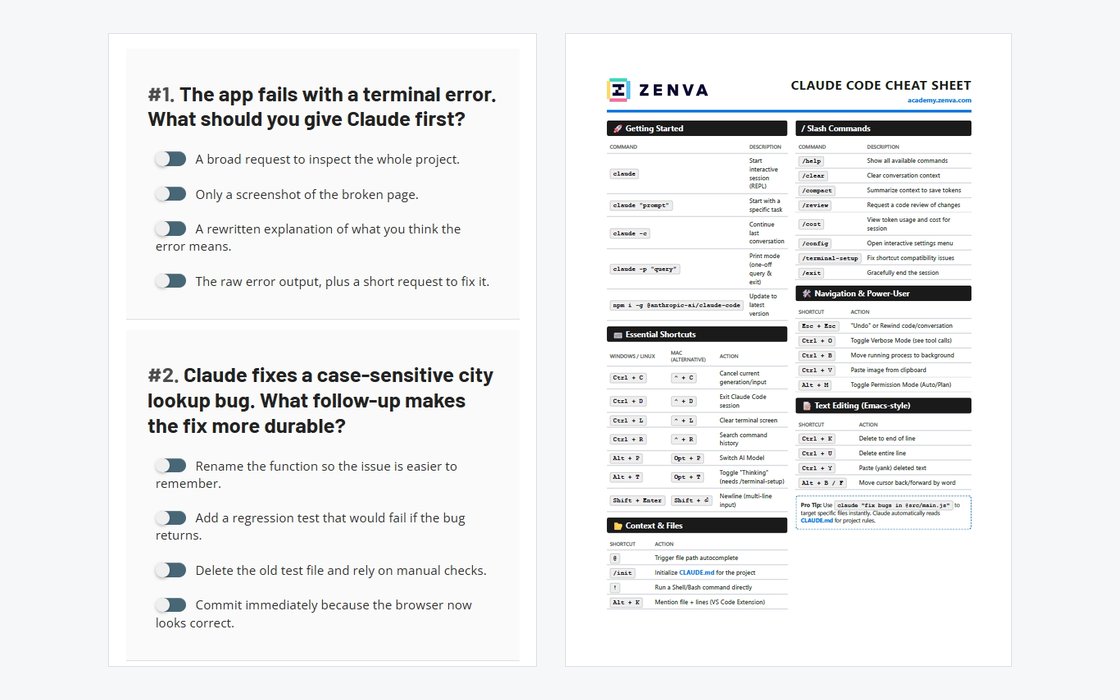Toggle 'Only a screenshot of the broken page'
Screen dimensions: 1120x700
171,194
